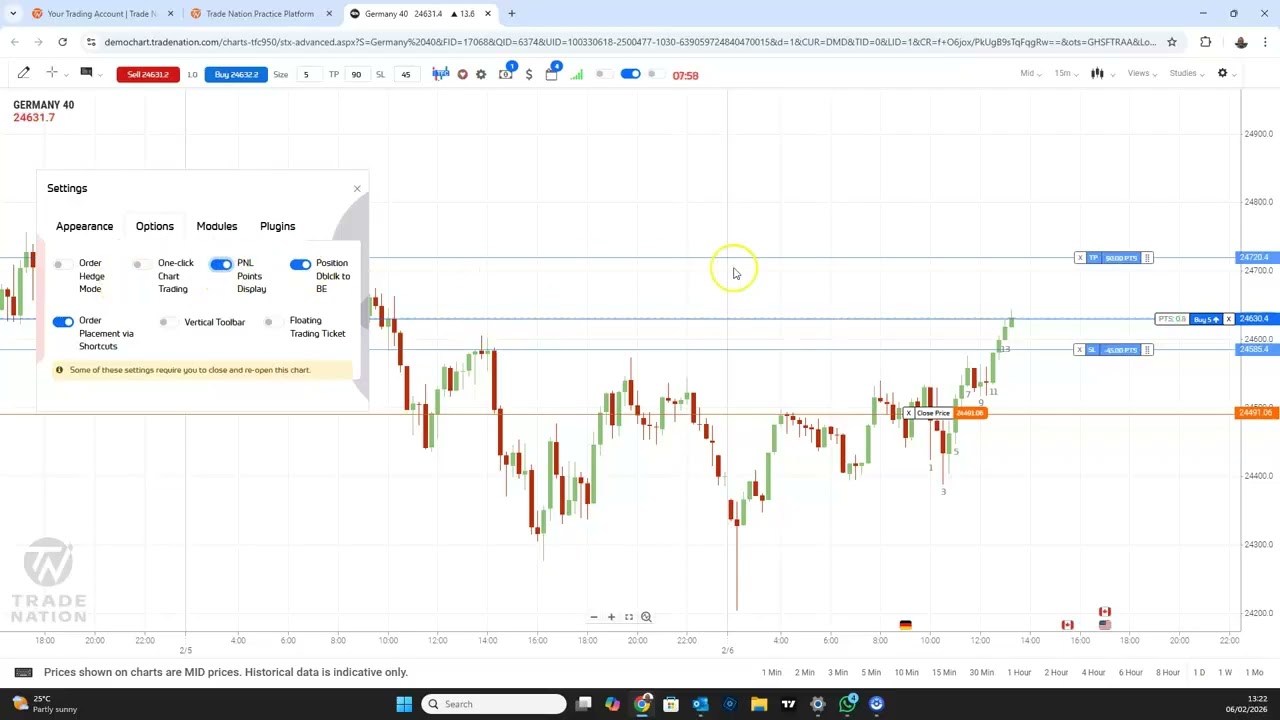Click the magnifier zoom icon below chart
Image resolution: width=1280 pixels, height=720 pixels.
point(646,617)
